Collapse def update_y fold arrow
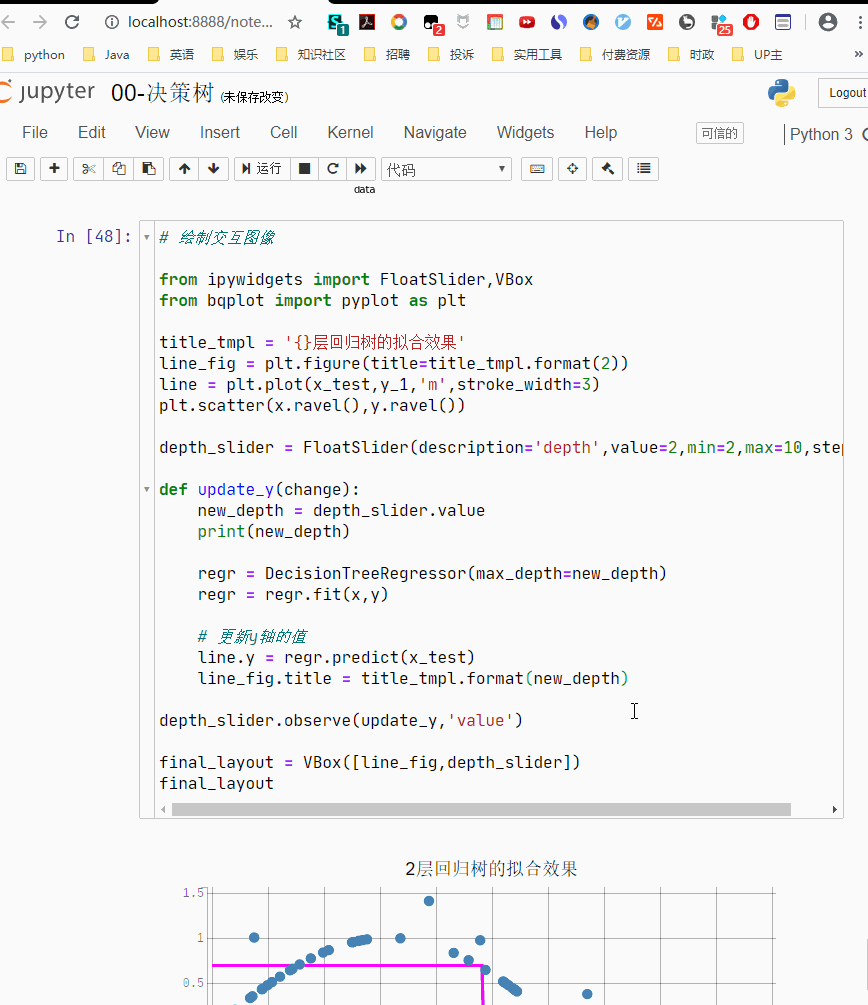868x1005 pixels. pyautogui.click(x=147, y=490)
